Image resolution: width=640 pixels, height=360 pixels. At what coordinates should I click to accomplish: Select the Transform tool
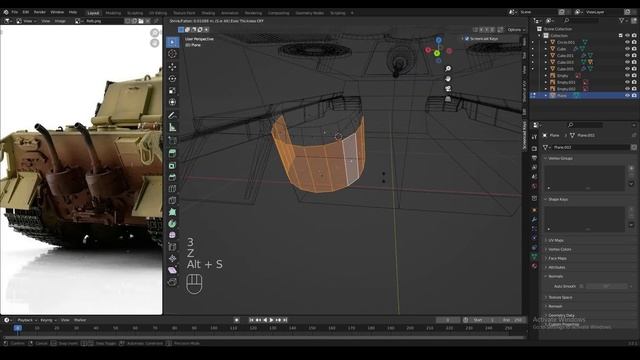tap(172, 102)
